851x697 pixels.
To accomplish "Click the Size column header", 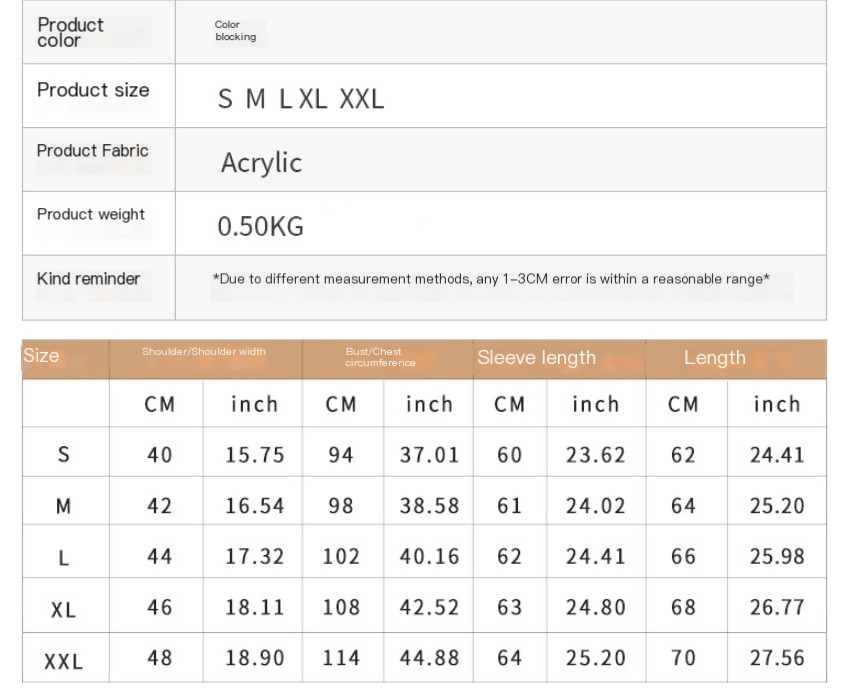I will (41, 356).
